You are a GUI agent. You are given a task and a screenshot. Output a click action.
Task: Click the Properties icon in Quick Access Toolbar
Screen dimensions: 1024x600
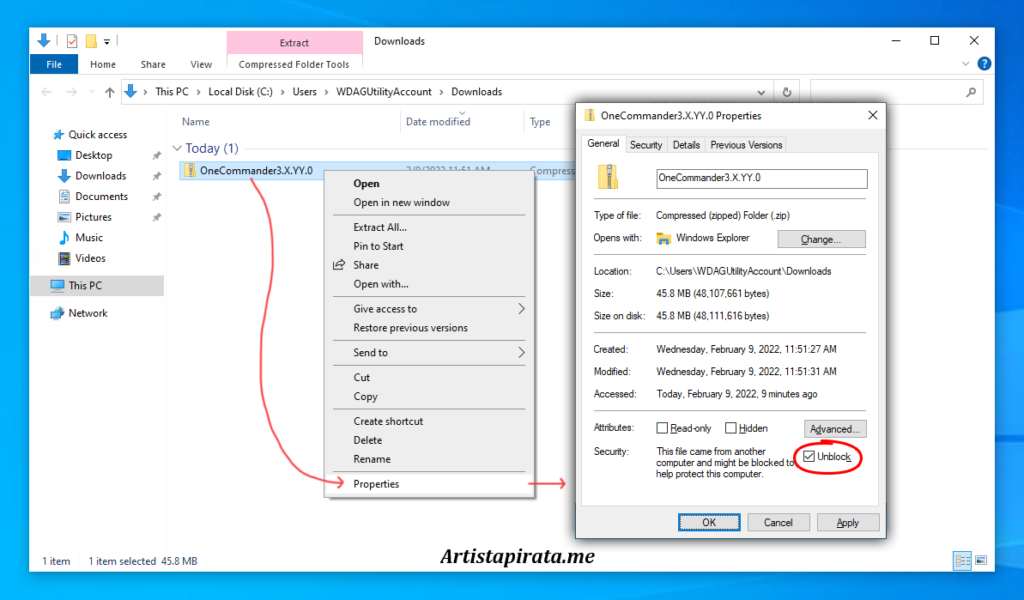coord(72,41)
